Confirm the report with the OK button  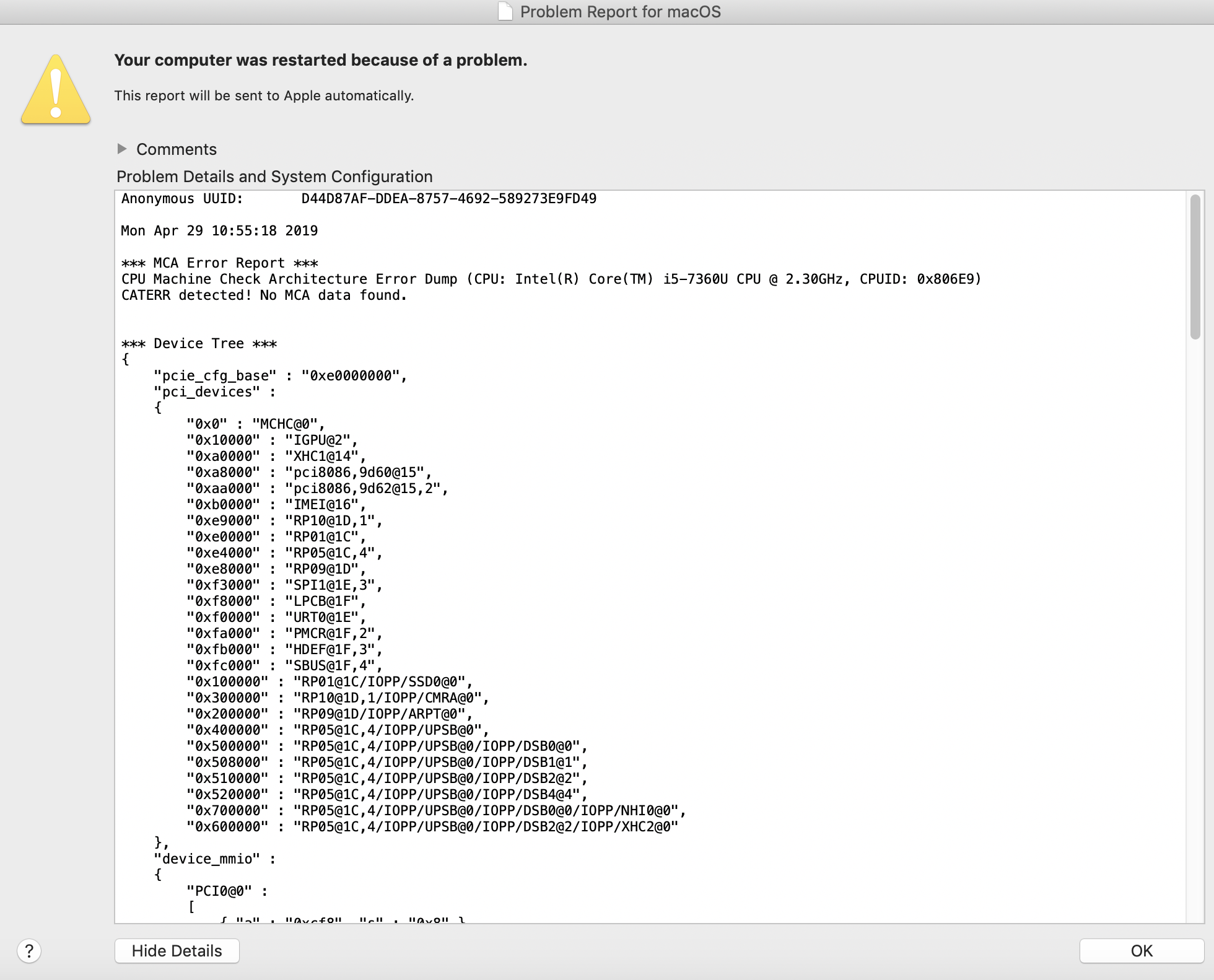(x=1141, y=951)
